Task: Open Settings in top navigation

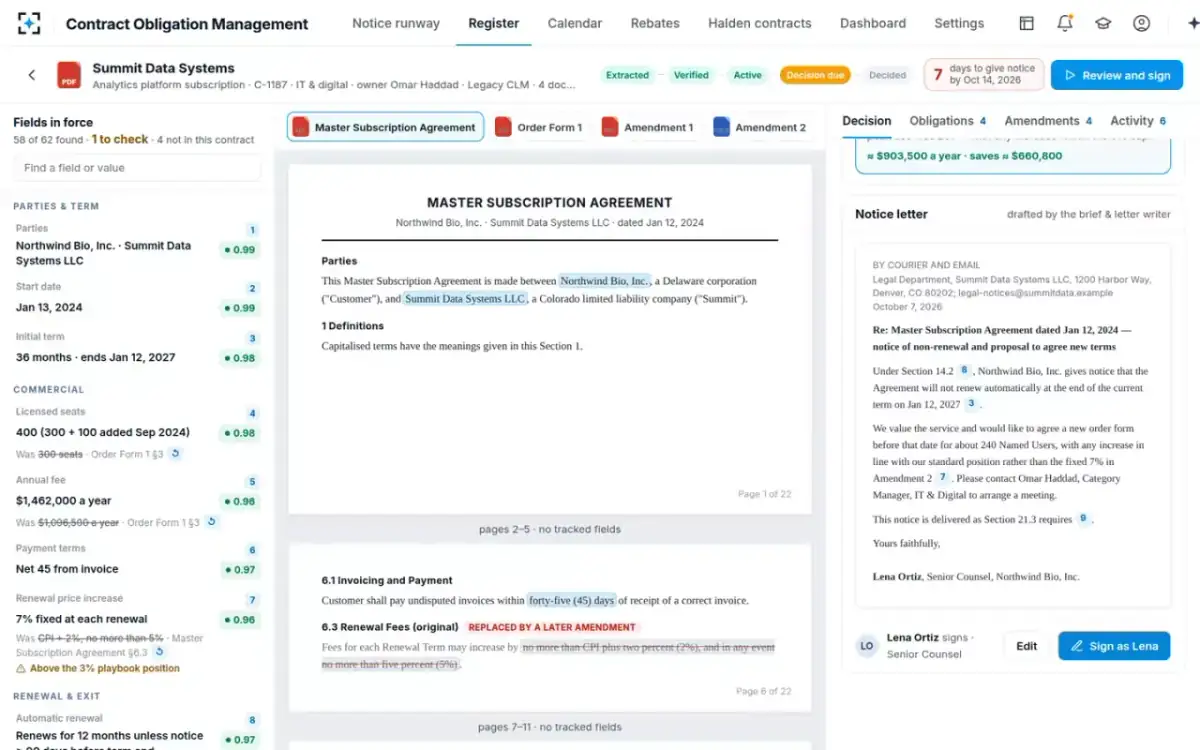Action: [959, 23]
